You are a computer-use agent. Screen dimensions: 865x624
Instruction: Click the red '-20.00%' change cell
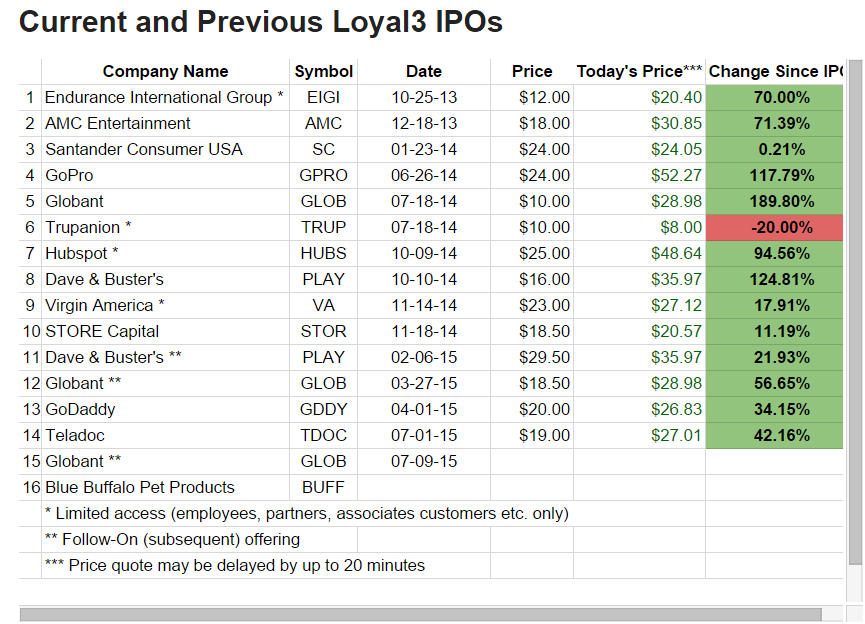click(775, 227)
